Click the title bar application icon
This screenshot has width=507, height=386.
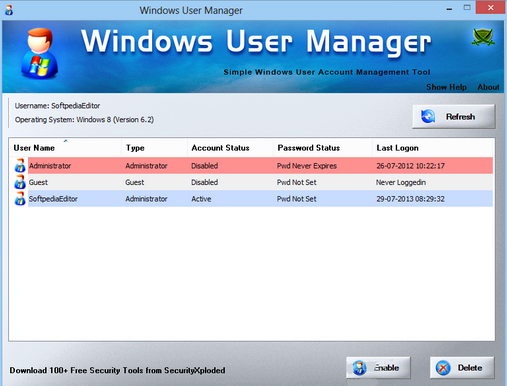9,10
